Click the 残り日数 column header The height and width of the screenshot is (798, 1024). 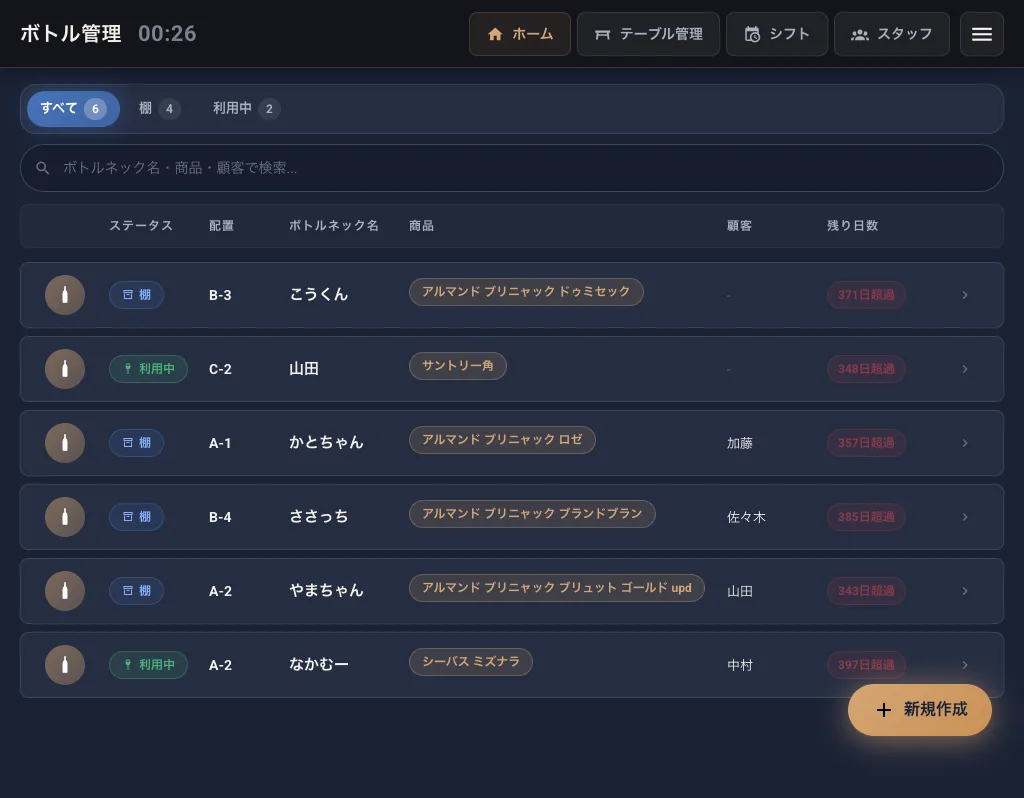pyautogui.click(x=852, y=226)
